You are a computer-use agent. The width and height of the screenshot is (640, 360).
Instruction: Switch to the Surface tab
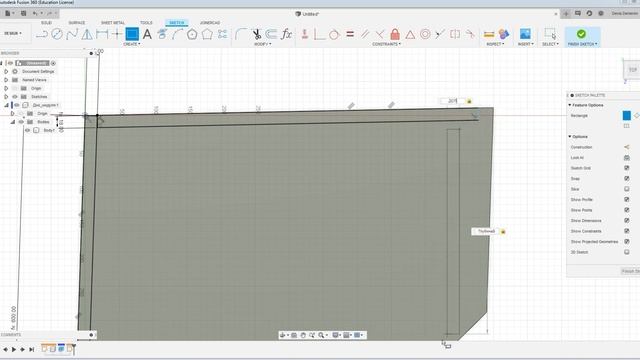(x=76, y=23)
